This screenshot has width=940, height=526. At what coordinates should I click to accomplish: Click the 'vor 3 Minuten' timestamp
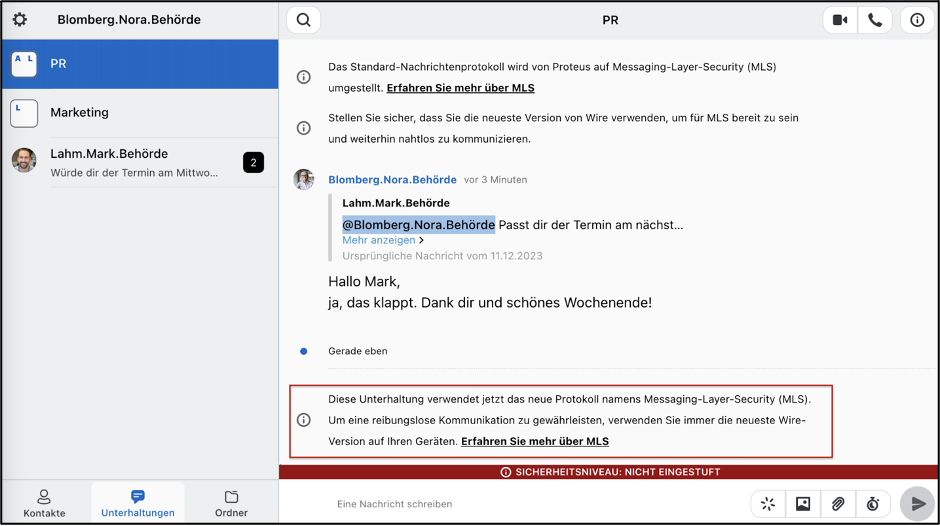point(496,180)
